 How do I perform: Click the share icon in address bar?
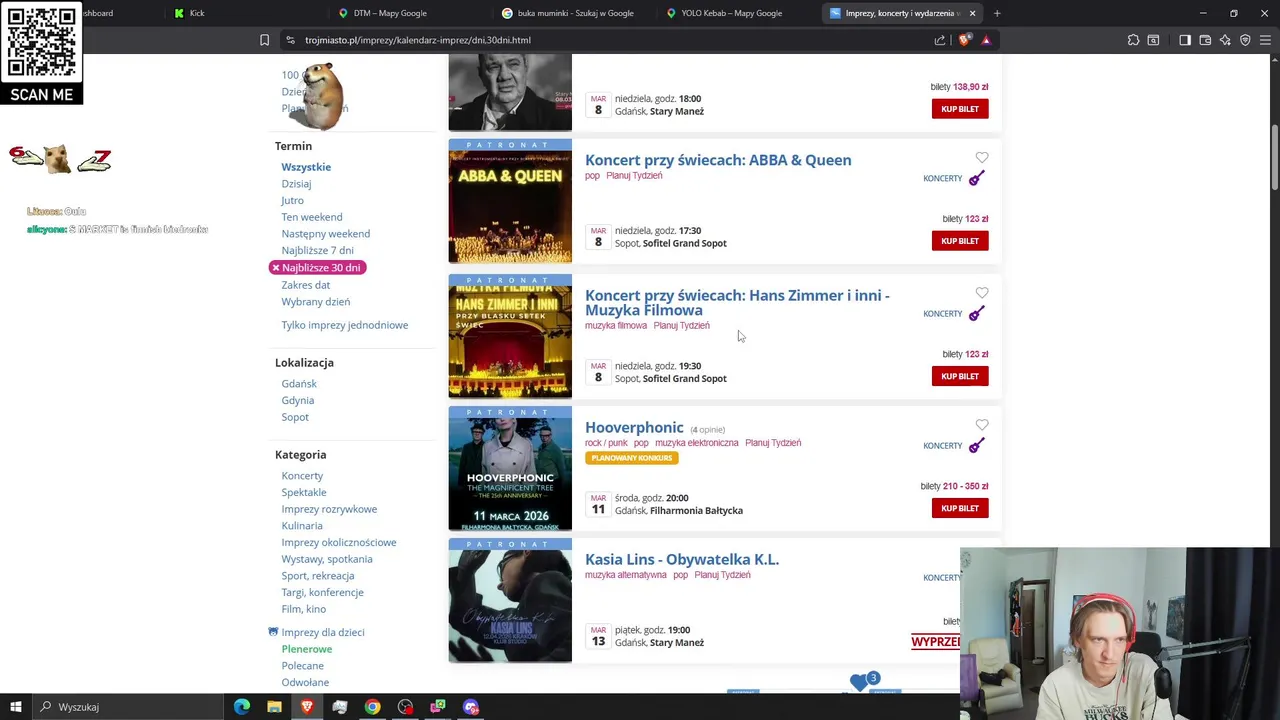pos(940,40)
